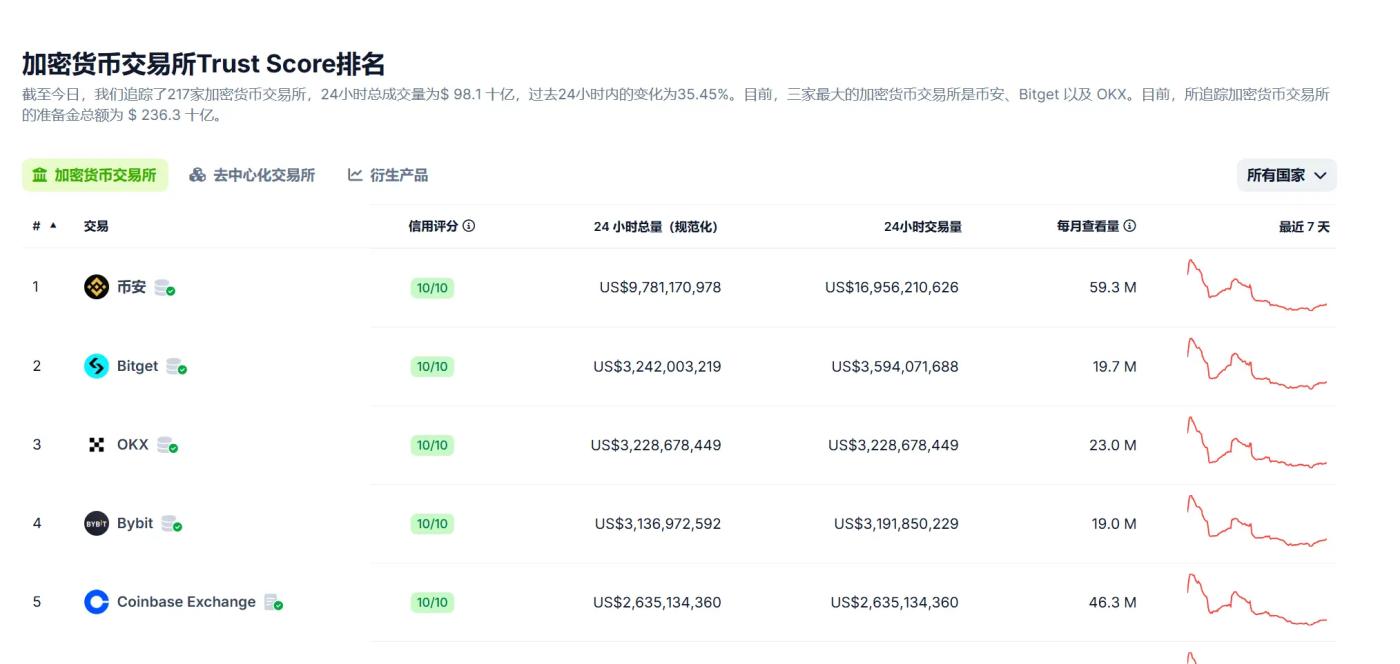Screen dimensions: 1400x664
Task: Click the Coinbase Exchange logo icon
Action: pos(96,602)
